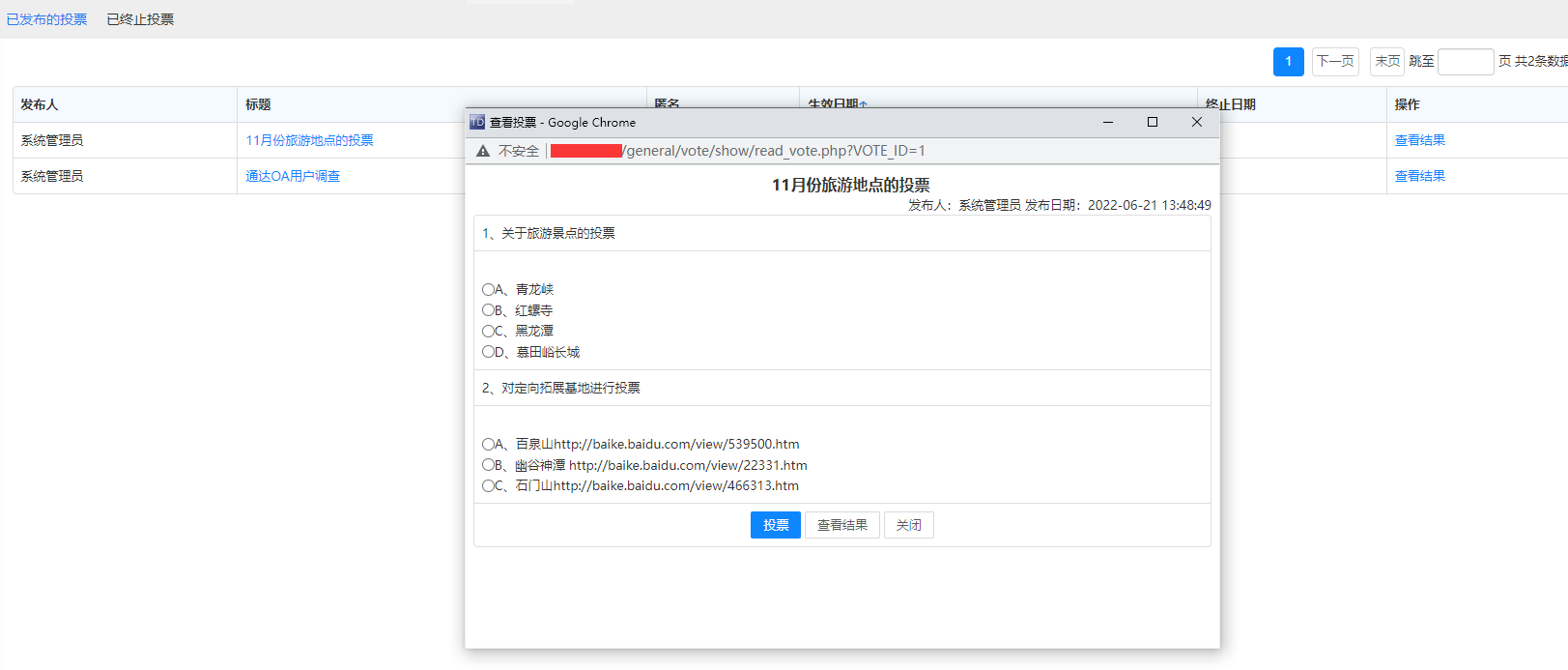
Task: Select 幽谷神潭 radio option
Action: click(488, 465)
